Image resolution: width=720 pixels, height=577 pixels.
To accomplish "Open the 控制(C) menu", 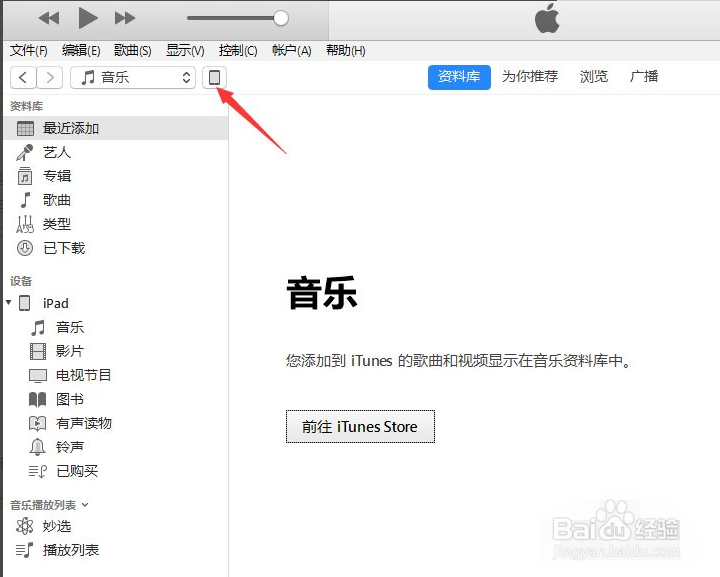I will (x=238, y=50).
